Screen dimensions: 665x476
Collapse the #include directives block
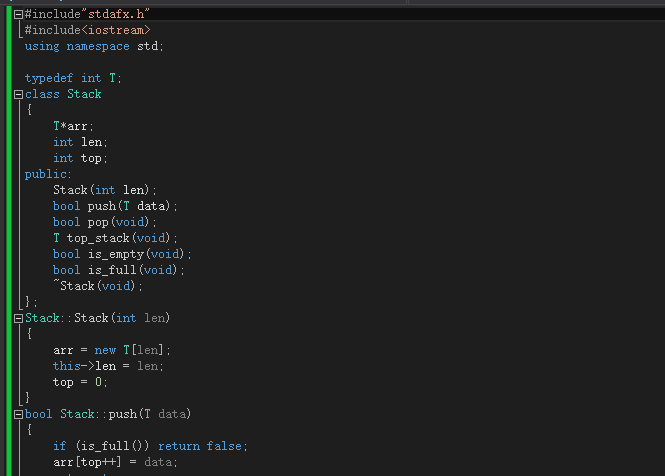pos(18,14)
